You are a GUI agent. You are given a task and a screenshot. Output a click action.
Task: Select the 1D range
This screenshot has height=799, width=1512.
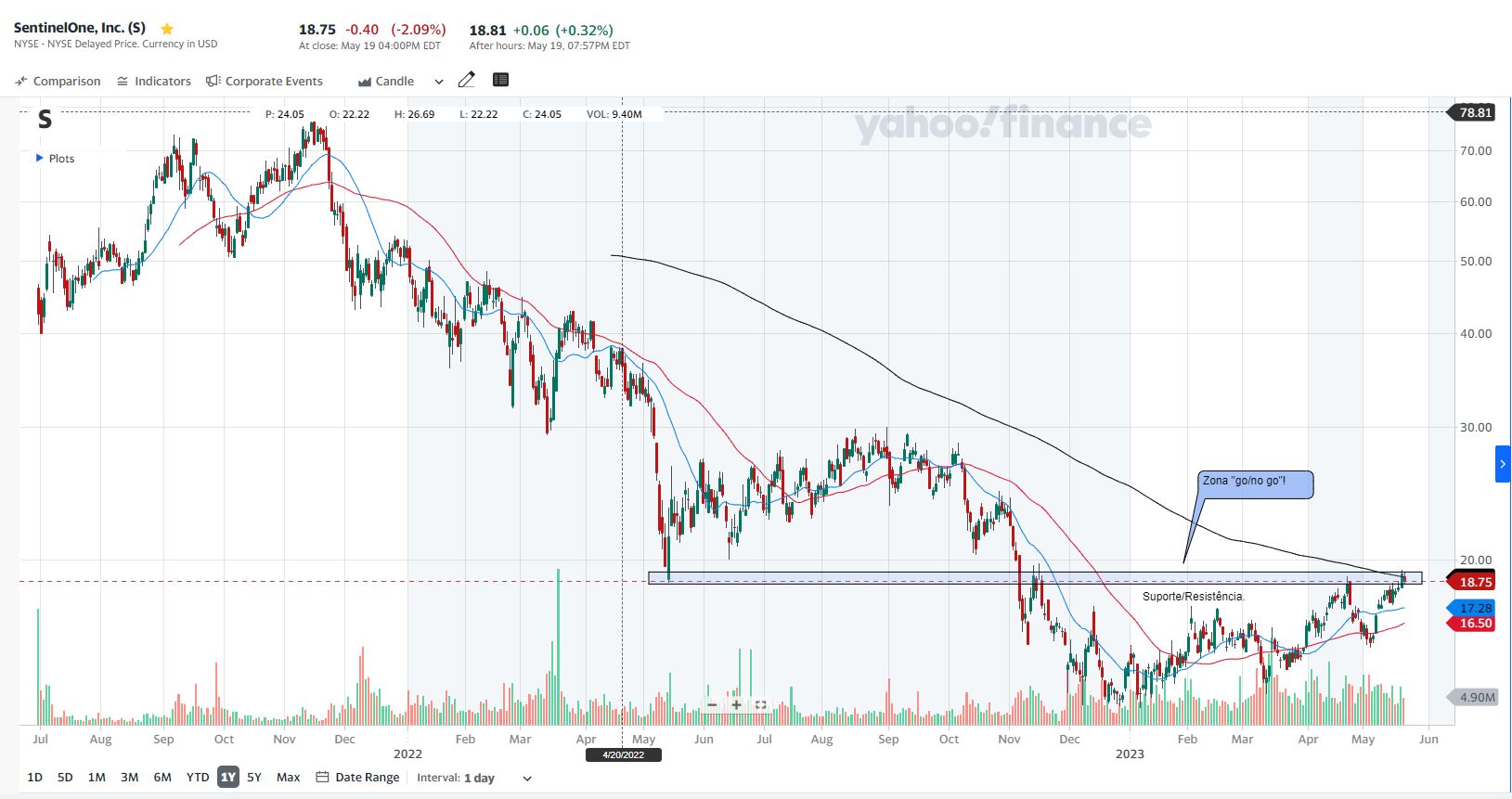34,778
